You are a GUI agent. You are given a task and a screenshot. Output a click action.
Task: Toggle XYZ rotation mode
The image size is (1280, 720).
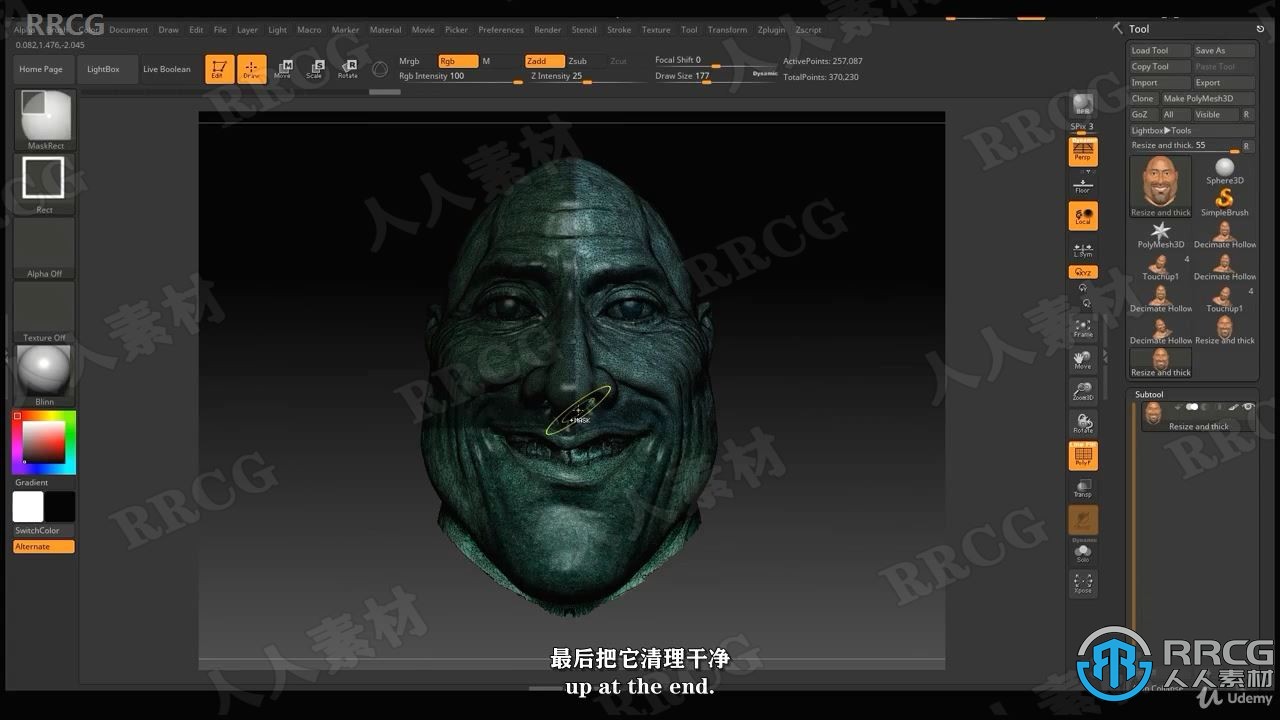pyautogui.click(x=1082, y=272)
